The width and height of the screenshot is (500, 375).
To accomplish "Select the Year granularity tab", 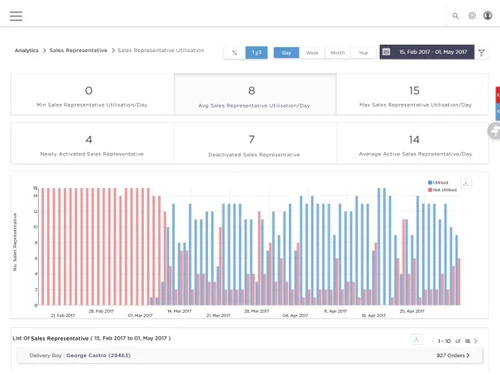I will [x=363, y=53].
